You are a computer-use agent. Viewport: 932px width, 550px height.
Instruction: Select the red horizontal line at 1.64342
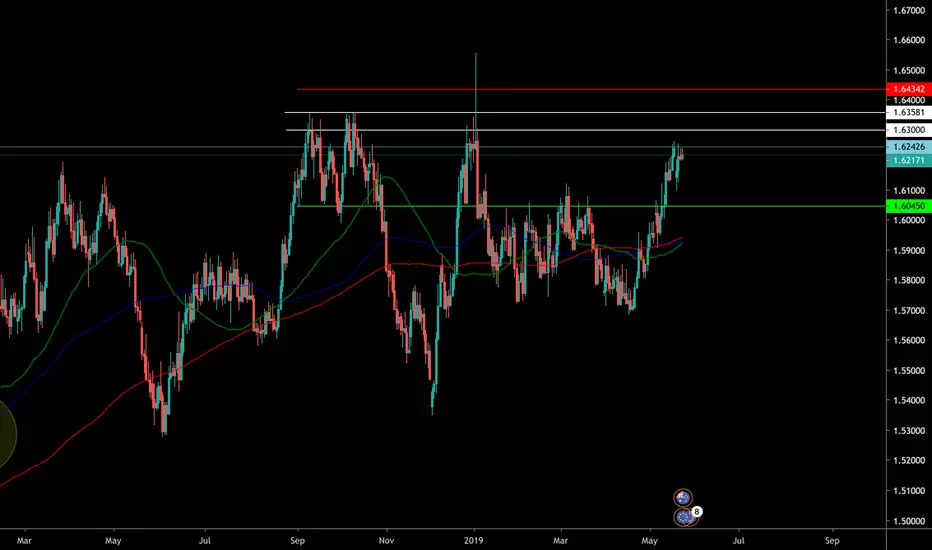coord(591,89)
